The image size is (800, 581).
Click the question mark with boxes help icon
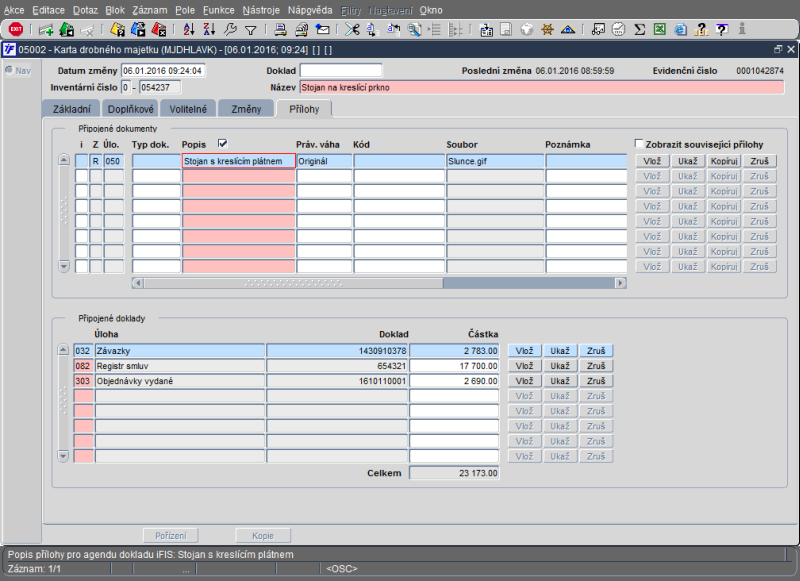tap(701, 30)
